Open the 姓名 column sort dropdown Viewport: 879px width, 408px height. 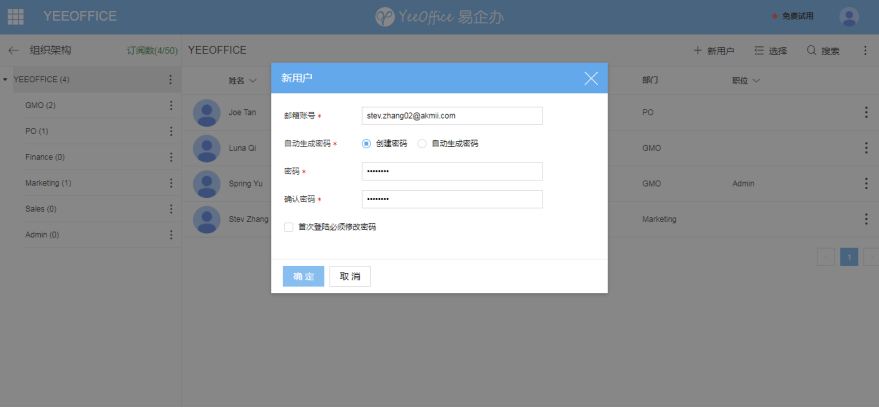point(253,80)
